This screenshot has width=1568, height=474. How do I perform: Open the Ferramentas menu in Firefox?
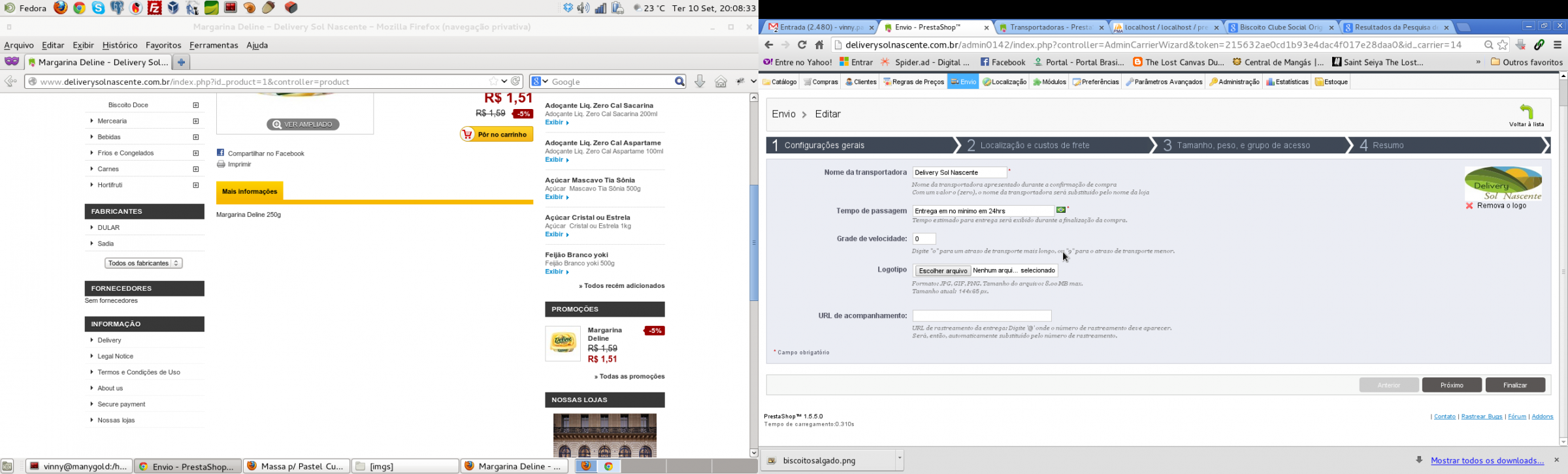[214, 45]
